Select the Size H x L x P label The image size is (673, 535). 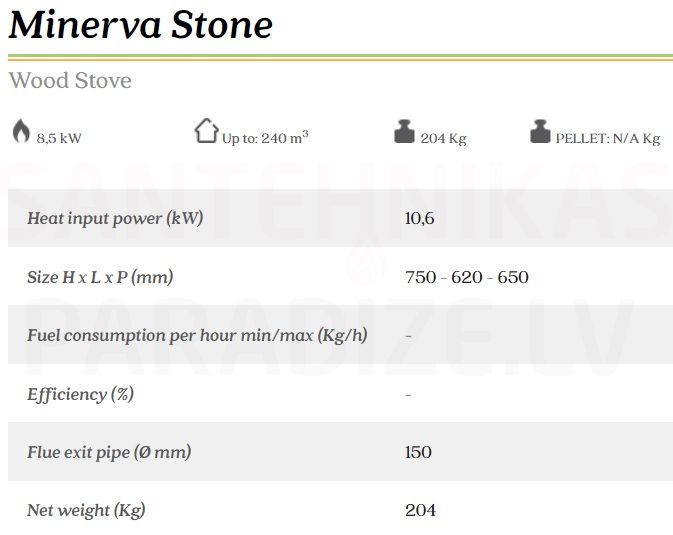[x=100, y=277]
